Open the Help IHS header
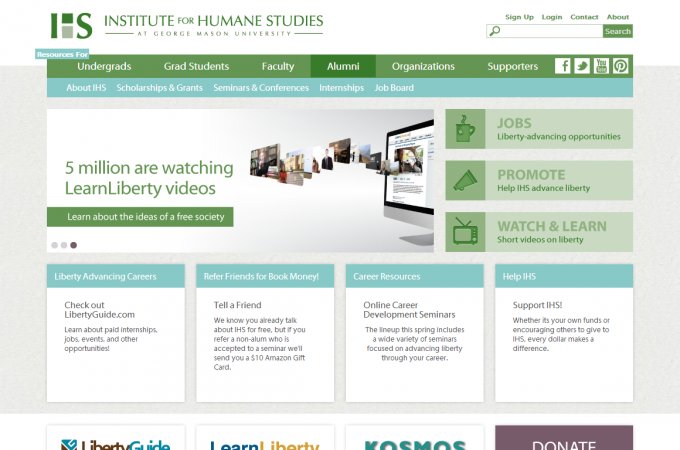The width and height of the screenshot is (680, 450). click(x=564, y=276)
